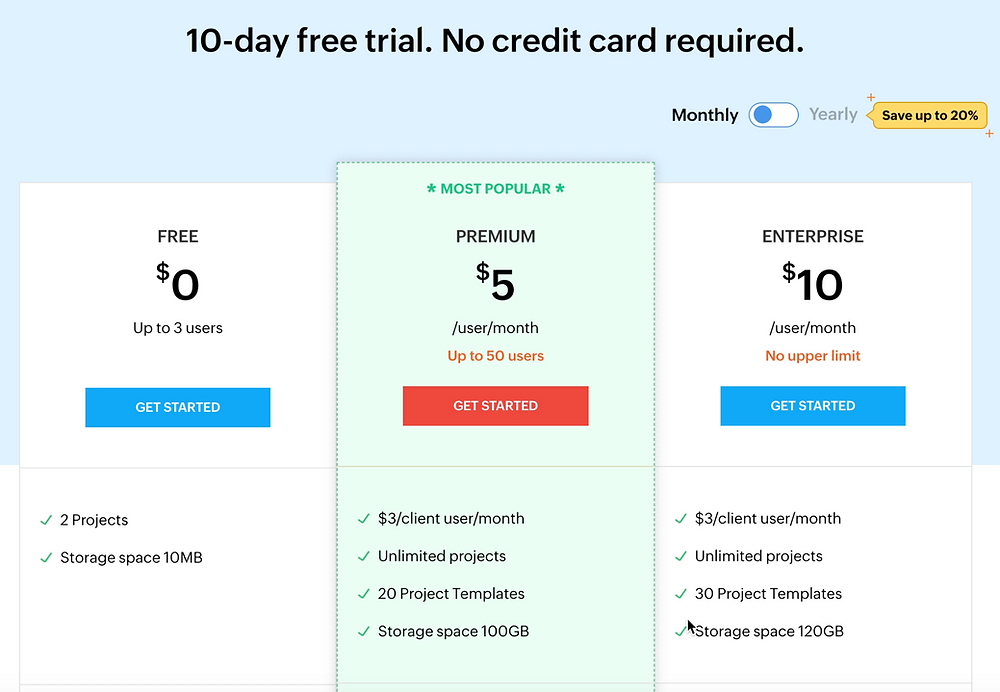This screenshot has width=1000, height=692.
Task: Click the Save up to 20% badge
Action: (929, 115)
